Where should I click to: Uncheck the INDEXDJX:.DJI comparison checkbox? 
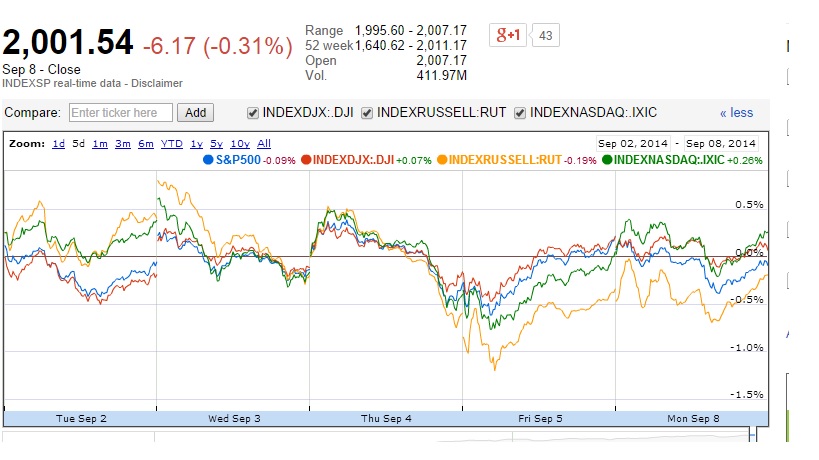coord(253,113)
